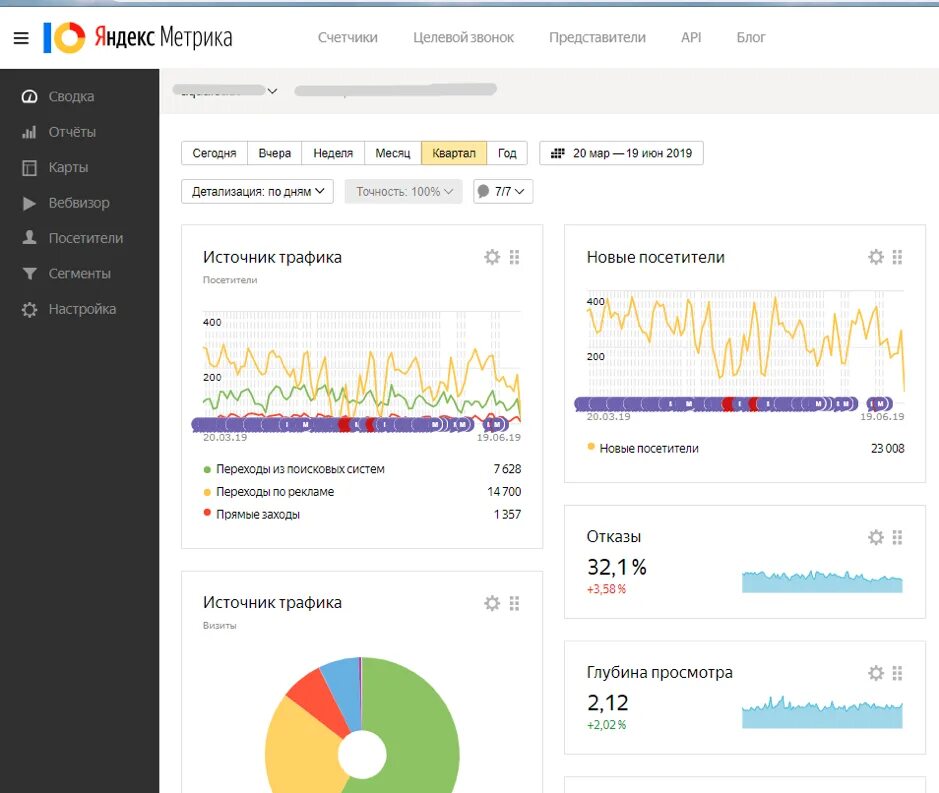
Task: Open the hamburger menu icon
Action: point(21,38)
